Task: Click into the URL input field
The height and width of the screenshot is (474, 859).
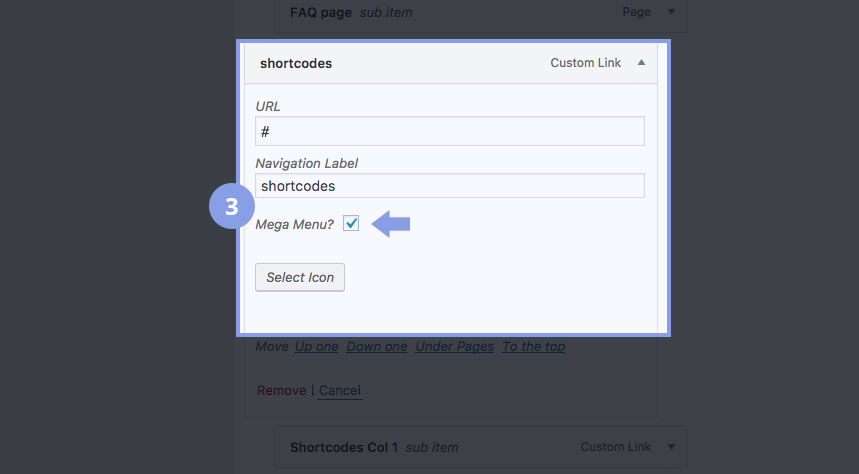Action: [x=450, y=132]
